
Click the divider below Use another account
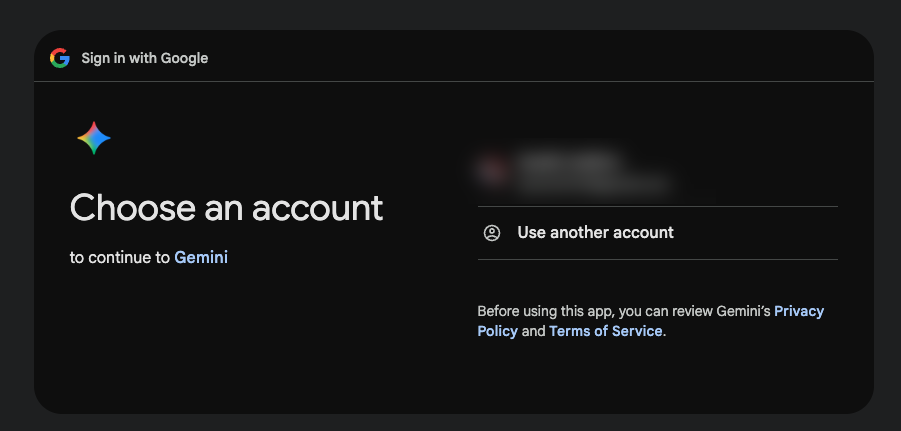point(657,259)
